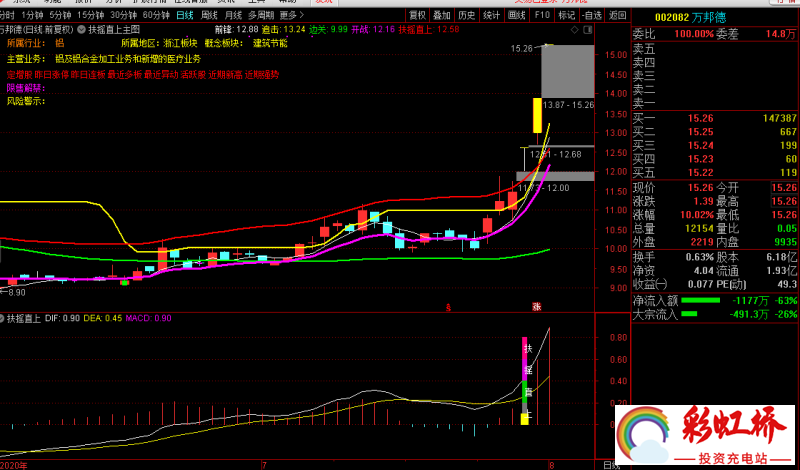Open the 统计 statistics button
The height and width of the screenshot is (470, 800).
(x=492, y=15)
